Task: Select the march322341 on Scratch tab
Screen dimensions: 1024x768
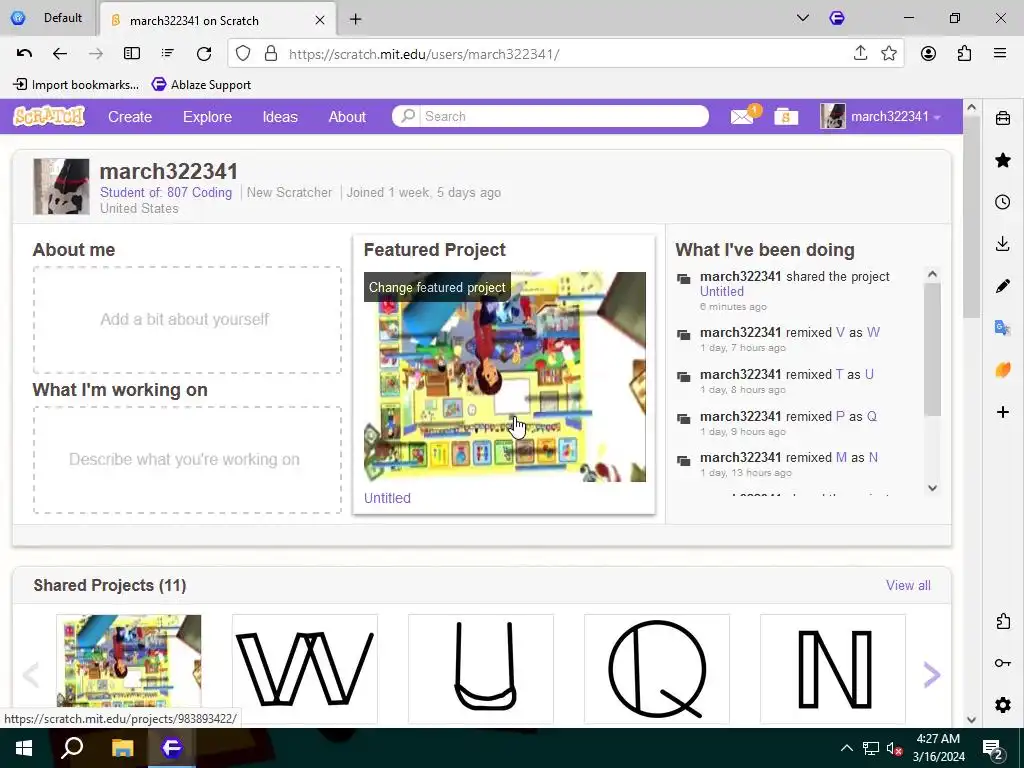Action: click(219, 20)
